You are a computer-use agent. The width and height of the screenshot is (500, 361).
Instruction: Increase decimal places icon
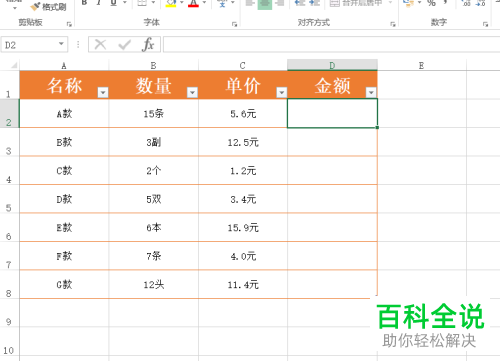tap(466, 3)
